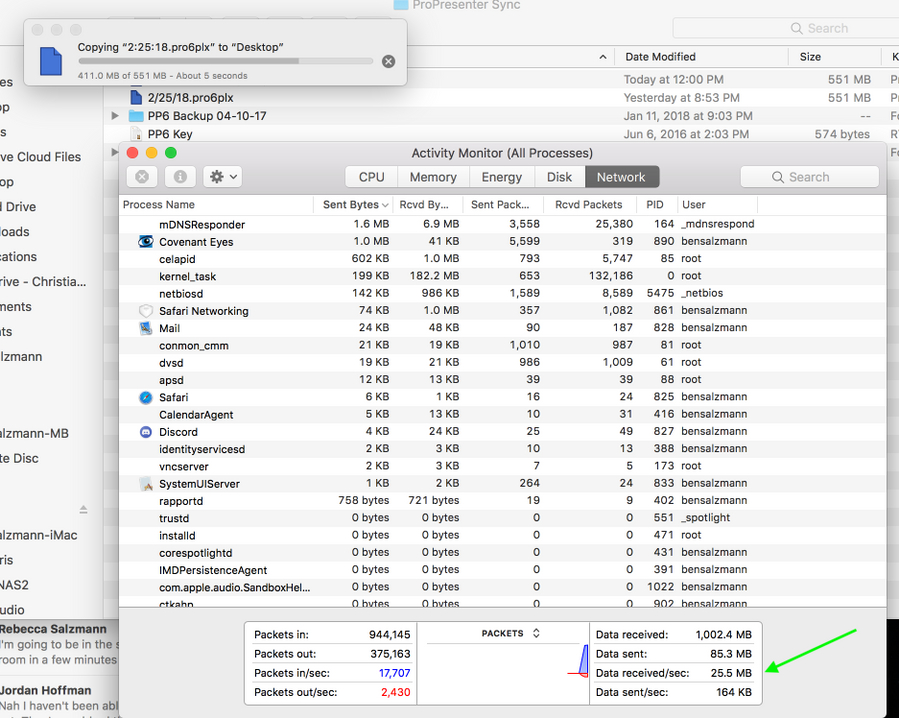Click the Discord app icon
Screen dimensions: 899x718
pyautogui.click(x=146, y=432)
